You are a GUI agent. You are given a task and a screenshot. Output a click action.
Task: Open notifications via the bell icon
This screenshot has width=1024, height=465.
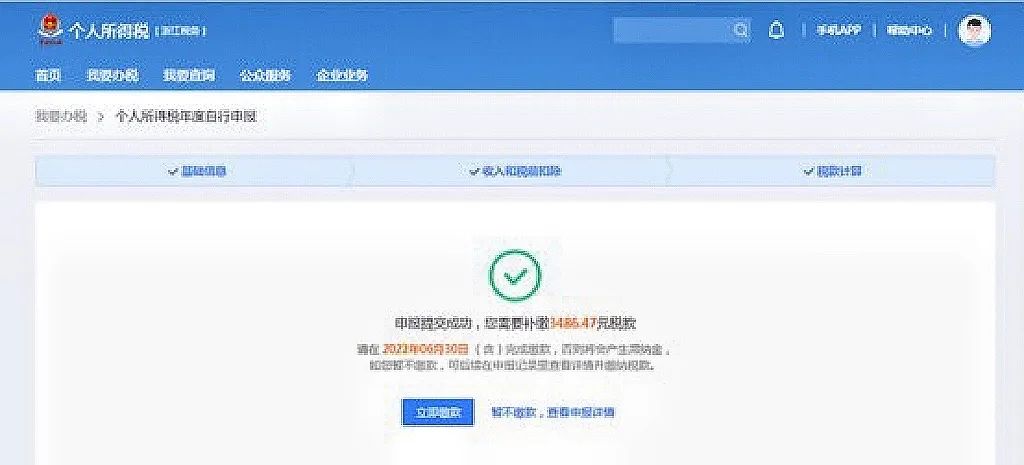pyautogui.click(x=776, y=30)
